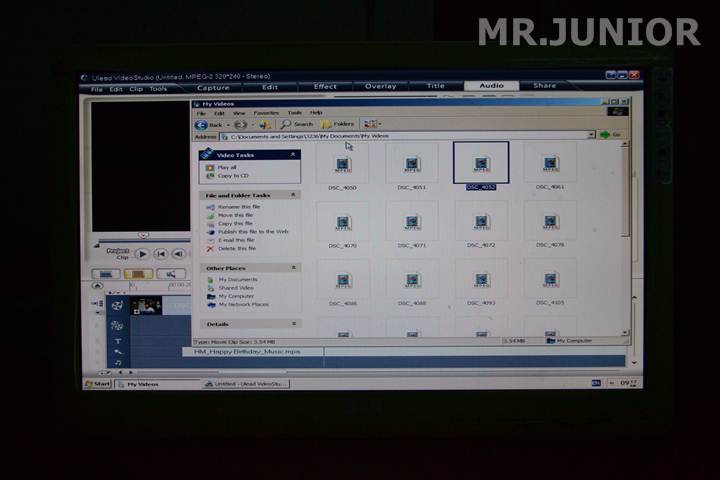Select the DSC_4070 video file
Screen dimensions: 720x480
[343, 226]
